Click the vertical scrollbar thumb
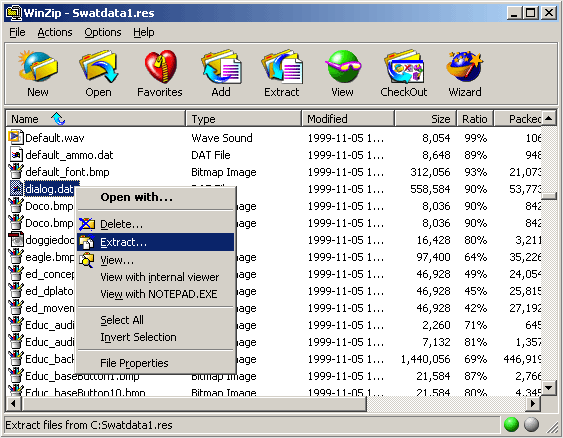 [x=549, y=196]
